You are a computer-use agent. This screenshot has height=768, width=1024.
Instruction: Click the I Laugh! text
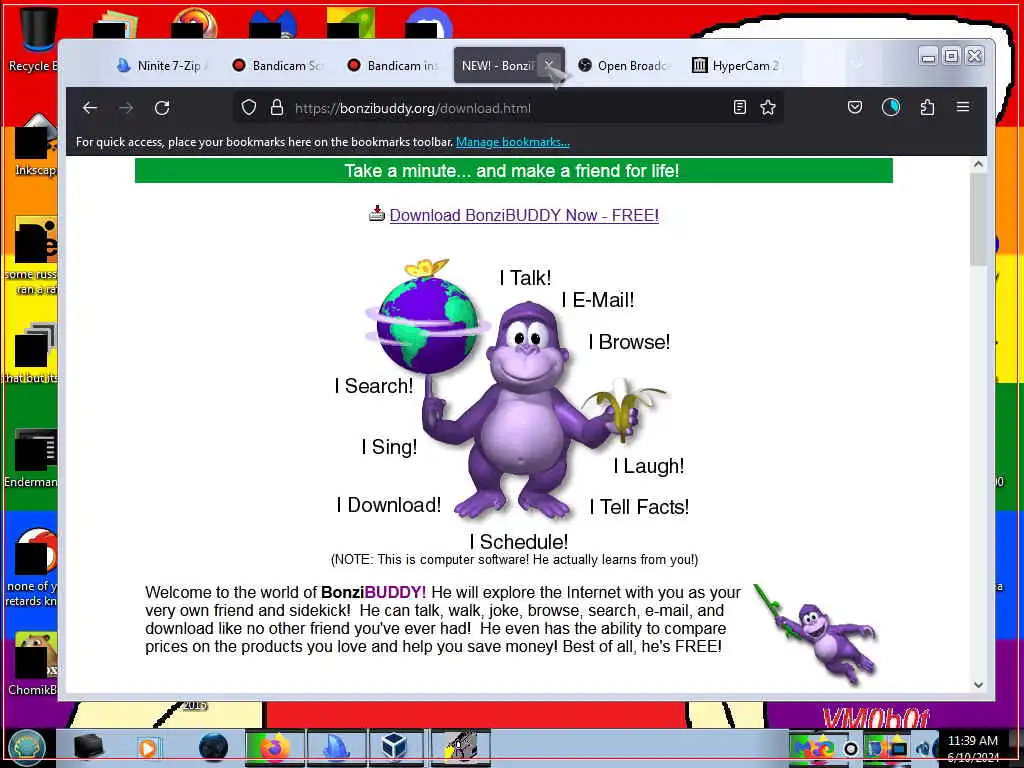(x=648, y=466)
